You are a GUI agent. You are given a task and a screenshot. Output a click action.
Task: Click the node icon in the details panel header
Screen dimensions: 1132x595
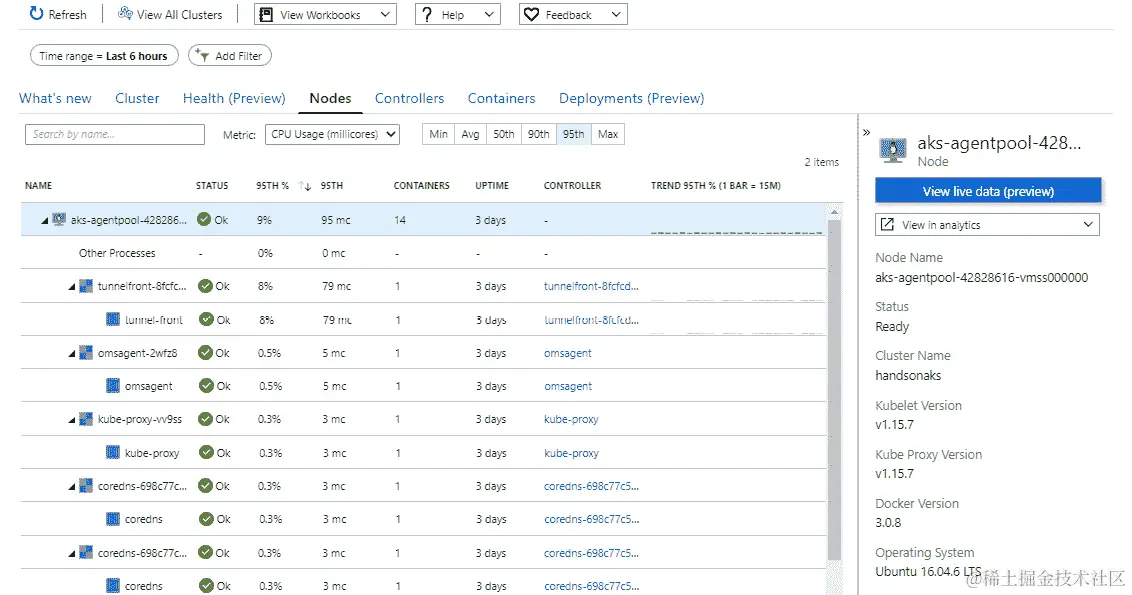tap(893, 150)
